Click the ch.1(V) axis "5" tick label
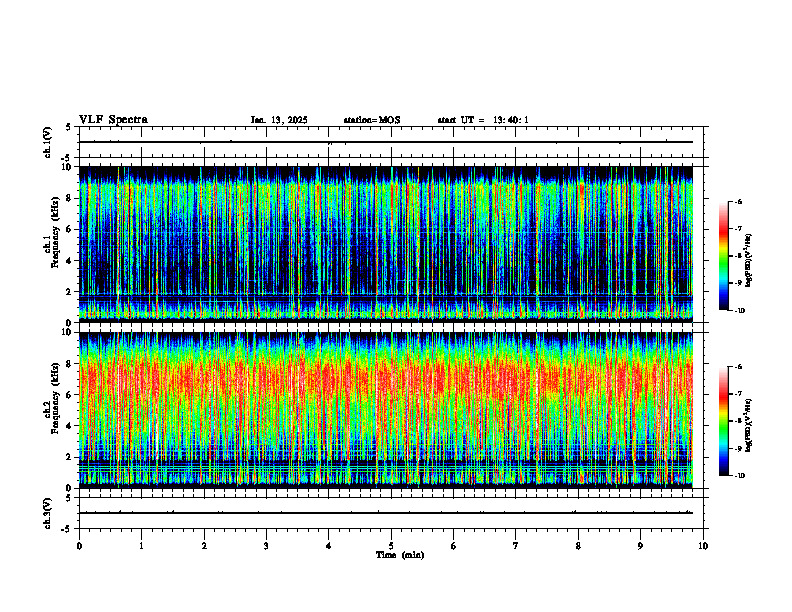The image size is (792, 612). 69,127
